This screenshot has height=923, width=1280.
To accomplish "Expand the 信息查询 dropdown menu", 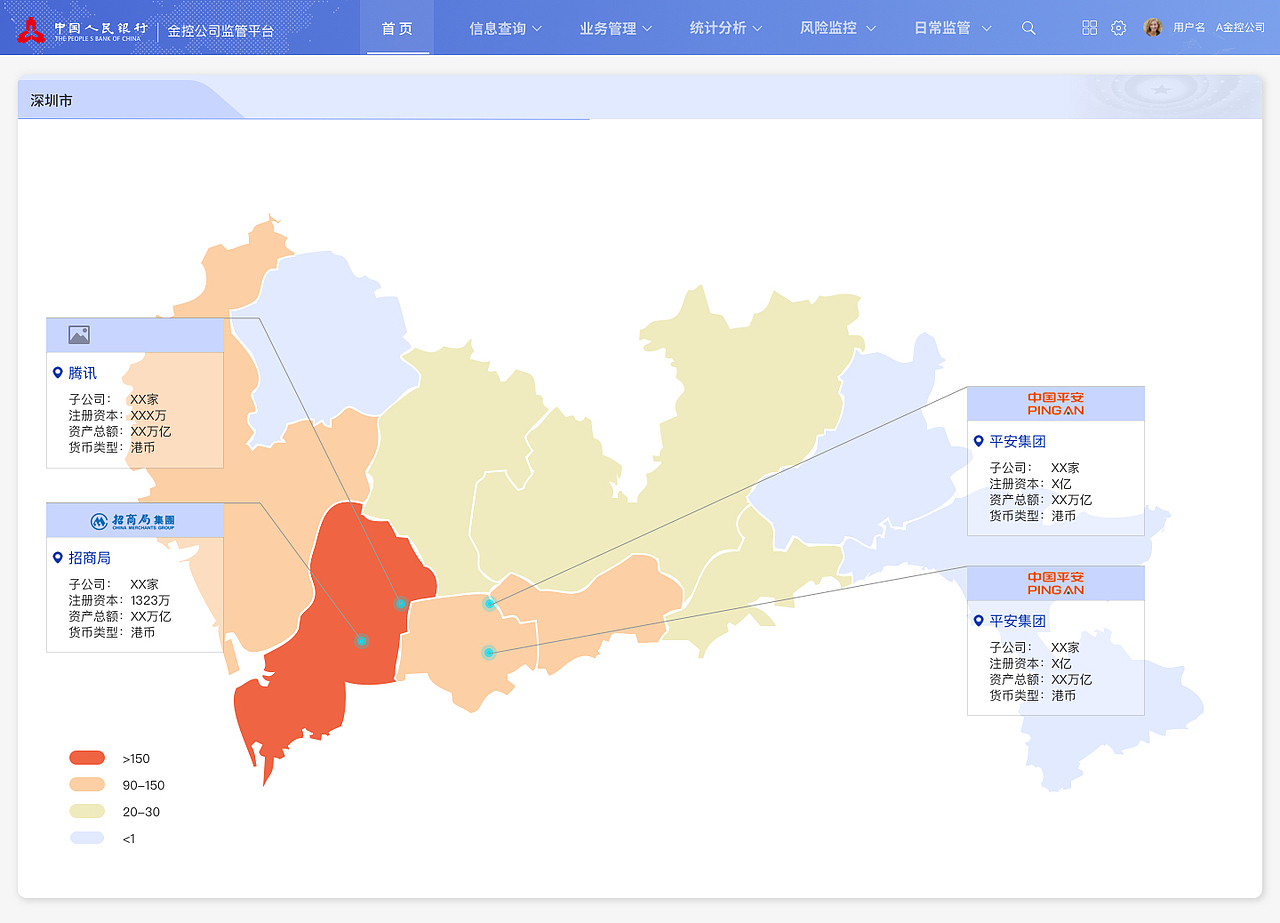I will point(506,28).
